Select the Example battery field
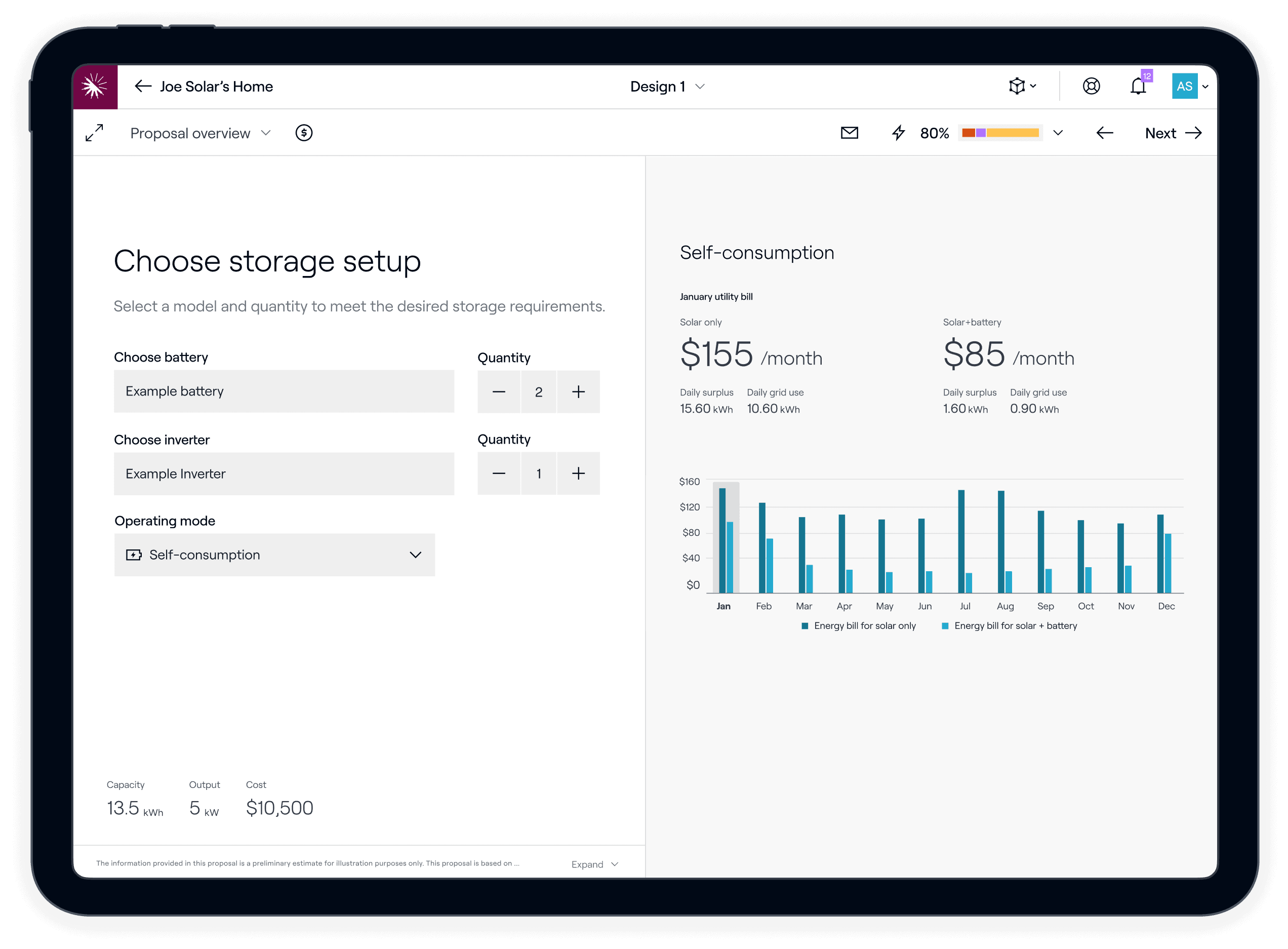 284,391
